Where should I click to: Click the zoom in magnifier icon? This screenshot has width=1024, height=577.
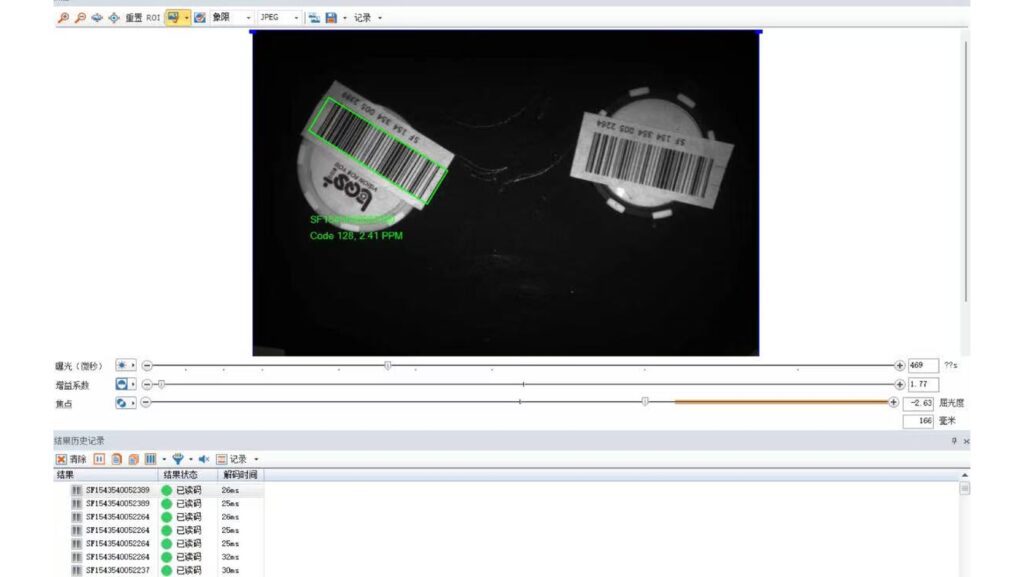click(63, 18)
